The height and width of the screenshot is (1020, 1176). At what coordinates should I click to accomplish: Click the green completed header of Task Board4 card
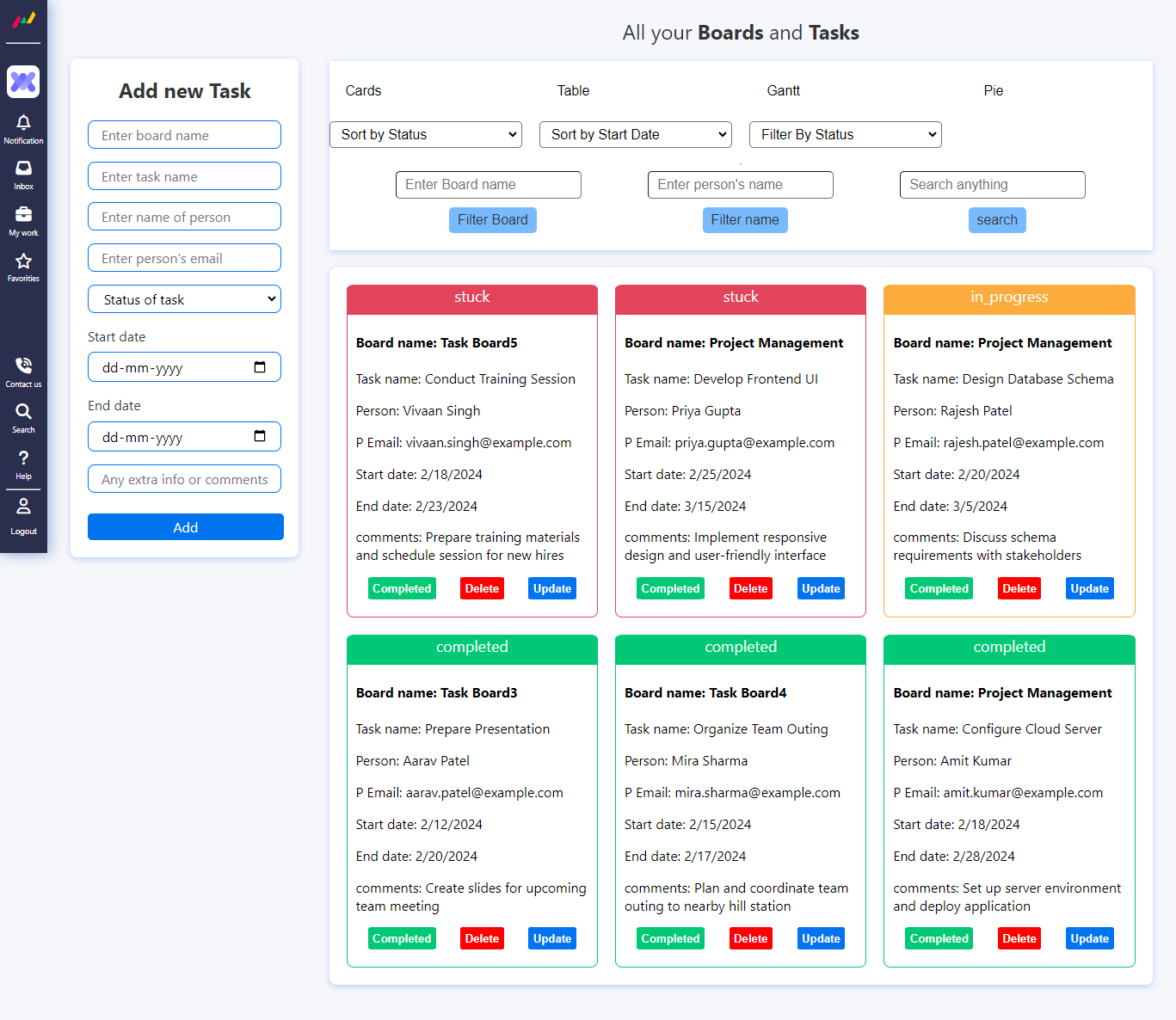click(x=741, y=648)
